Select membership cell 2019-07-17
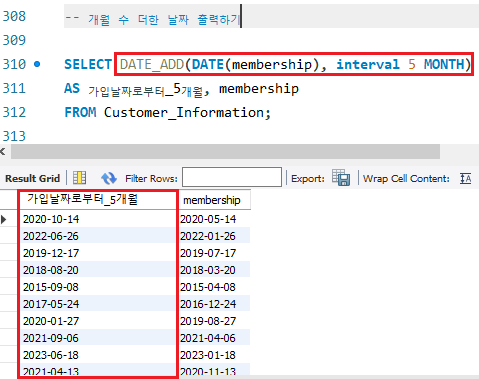 214,253
